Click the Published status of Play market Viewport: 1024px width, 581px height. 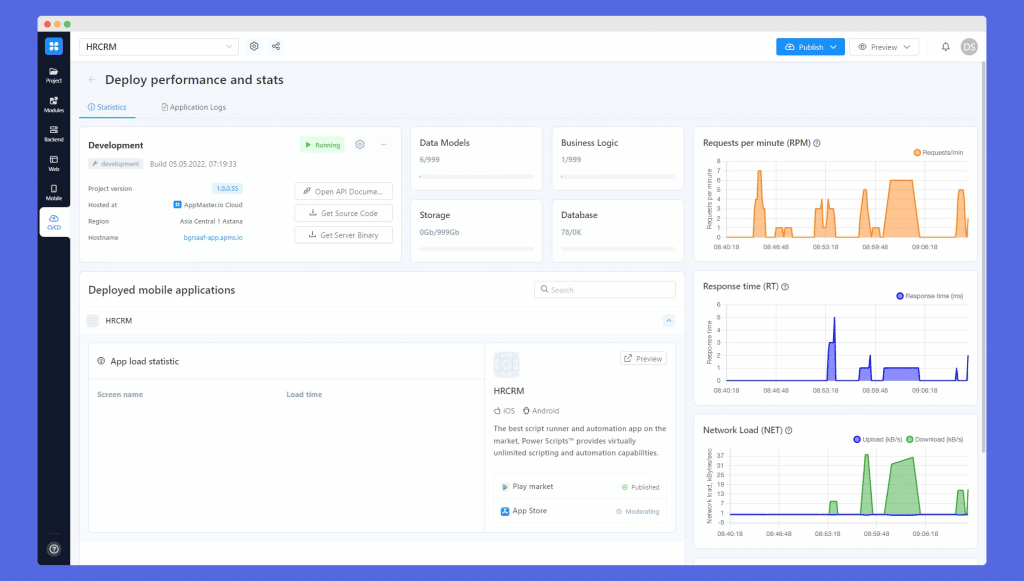[640, 487]
